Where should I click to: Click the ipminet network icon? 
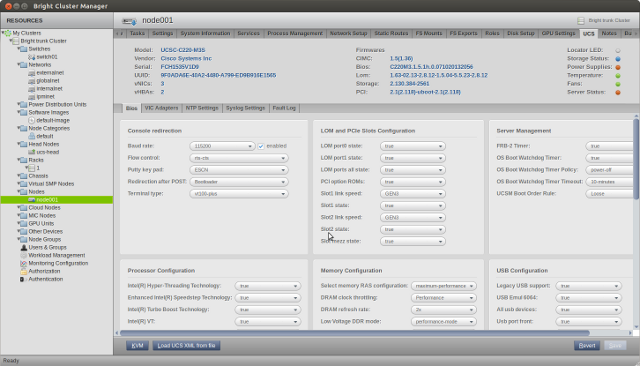pyautogui.click(x=31, y=97)
